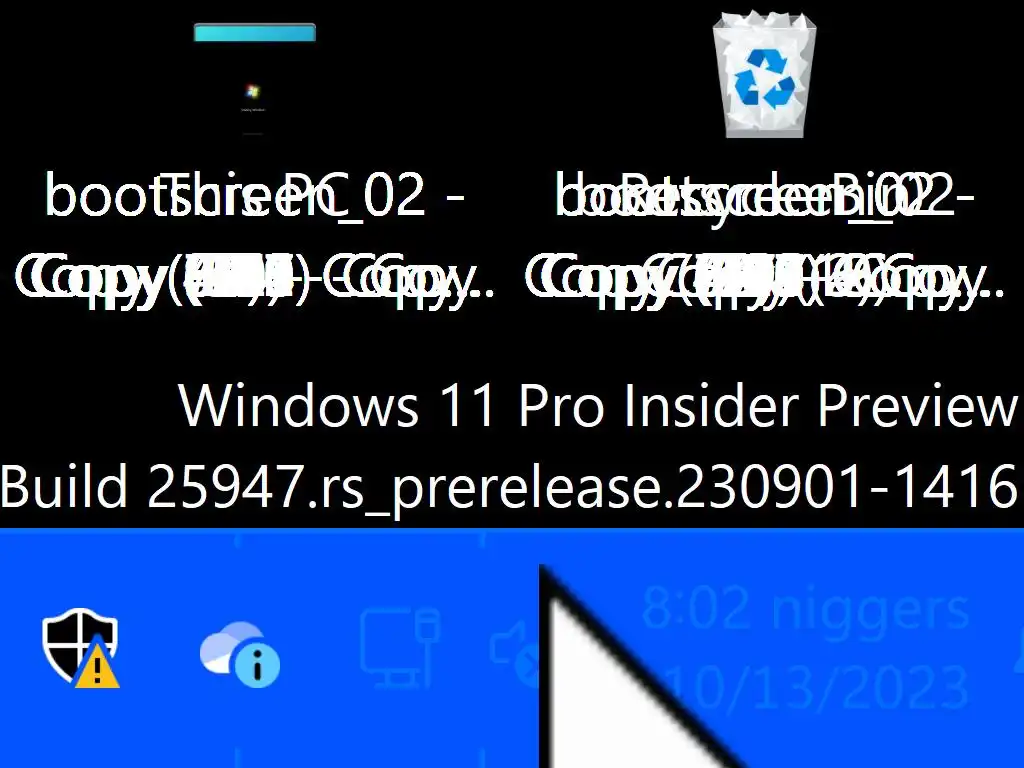Open the OneDrive cloud tray icon
This screenshot has height=768, width=1024.
click(240, 654)
